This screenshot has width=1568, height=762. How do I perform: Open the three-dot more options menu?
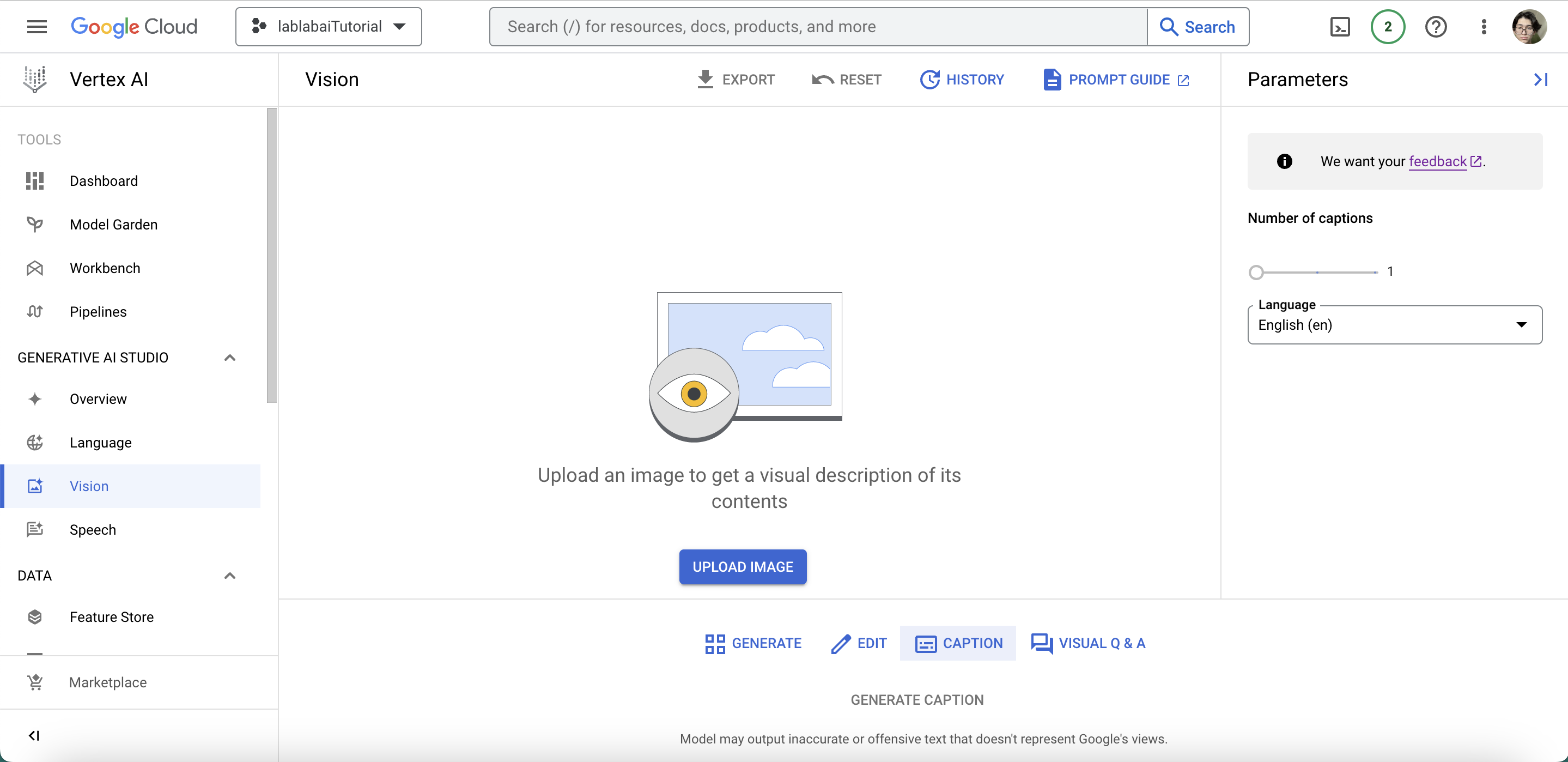(1484, 27)
